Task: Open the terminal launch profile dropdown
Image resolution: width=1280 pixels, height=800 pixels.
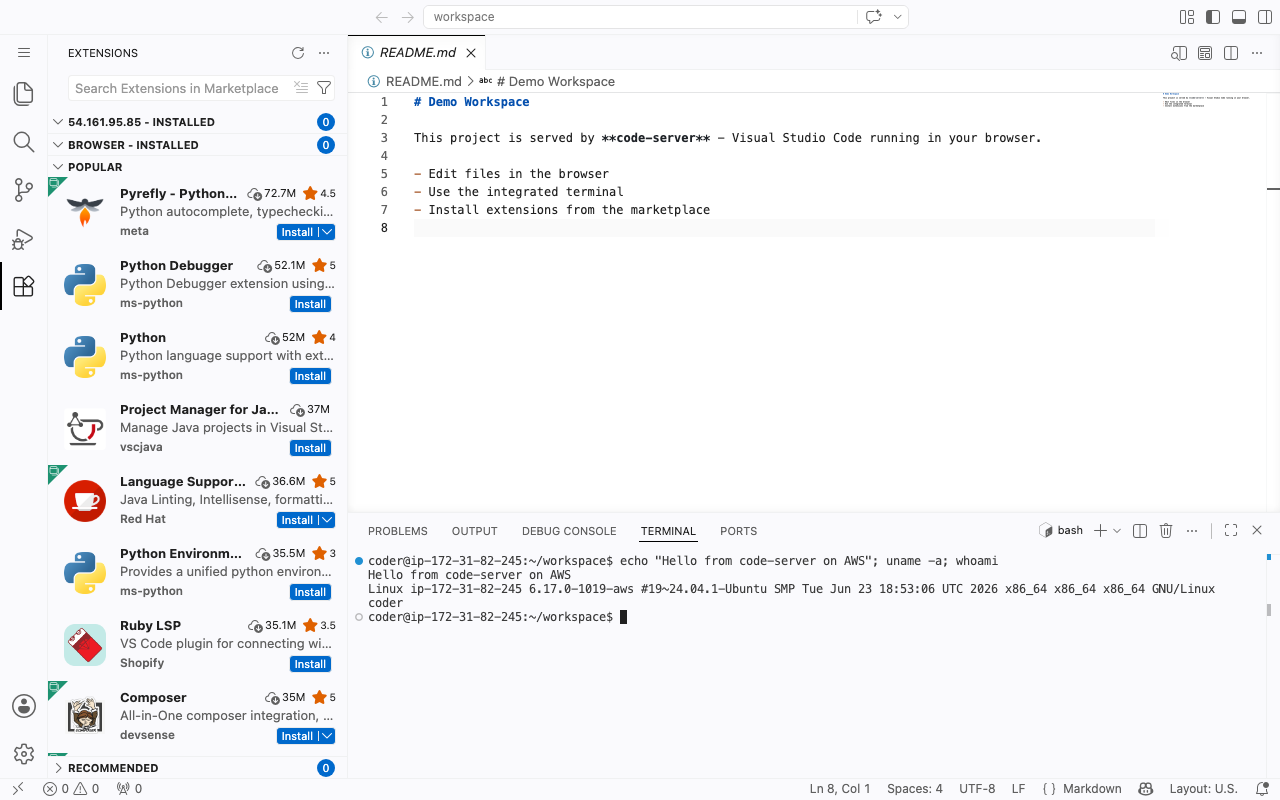Action: pyautogui.click(x=1117, y=531)
